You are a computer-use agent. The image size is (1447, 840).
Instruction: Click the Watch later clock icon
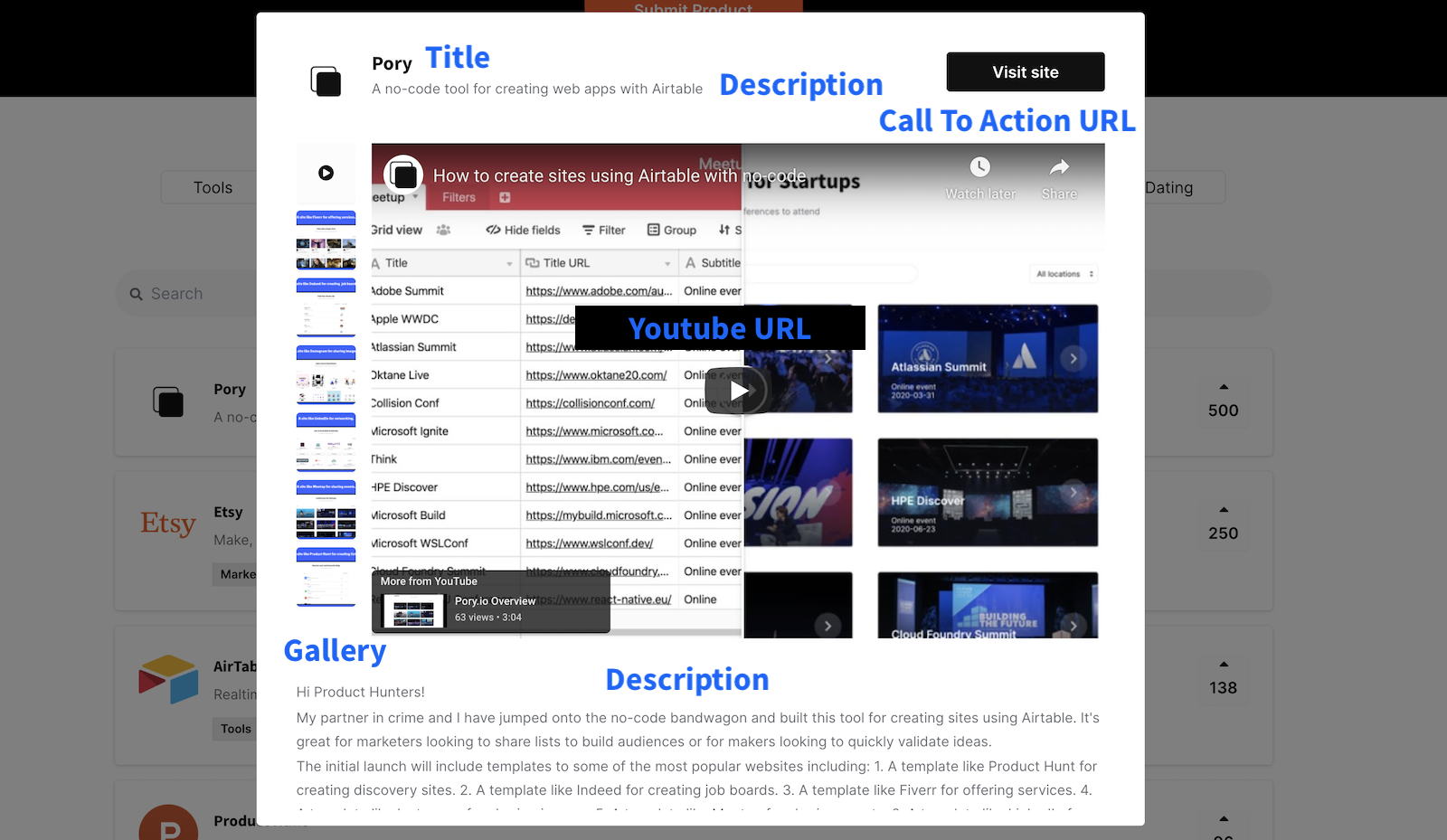(x=980, y=167)
